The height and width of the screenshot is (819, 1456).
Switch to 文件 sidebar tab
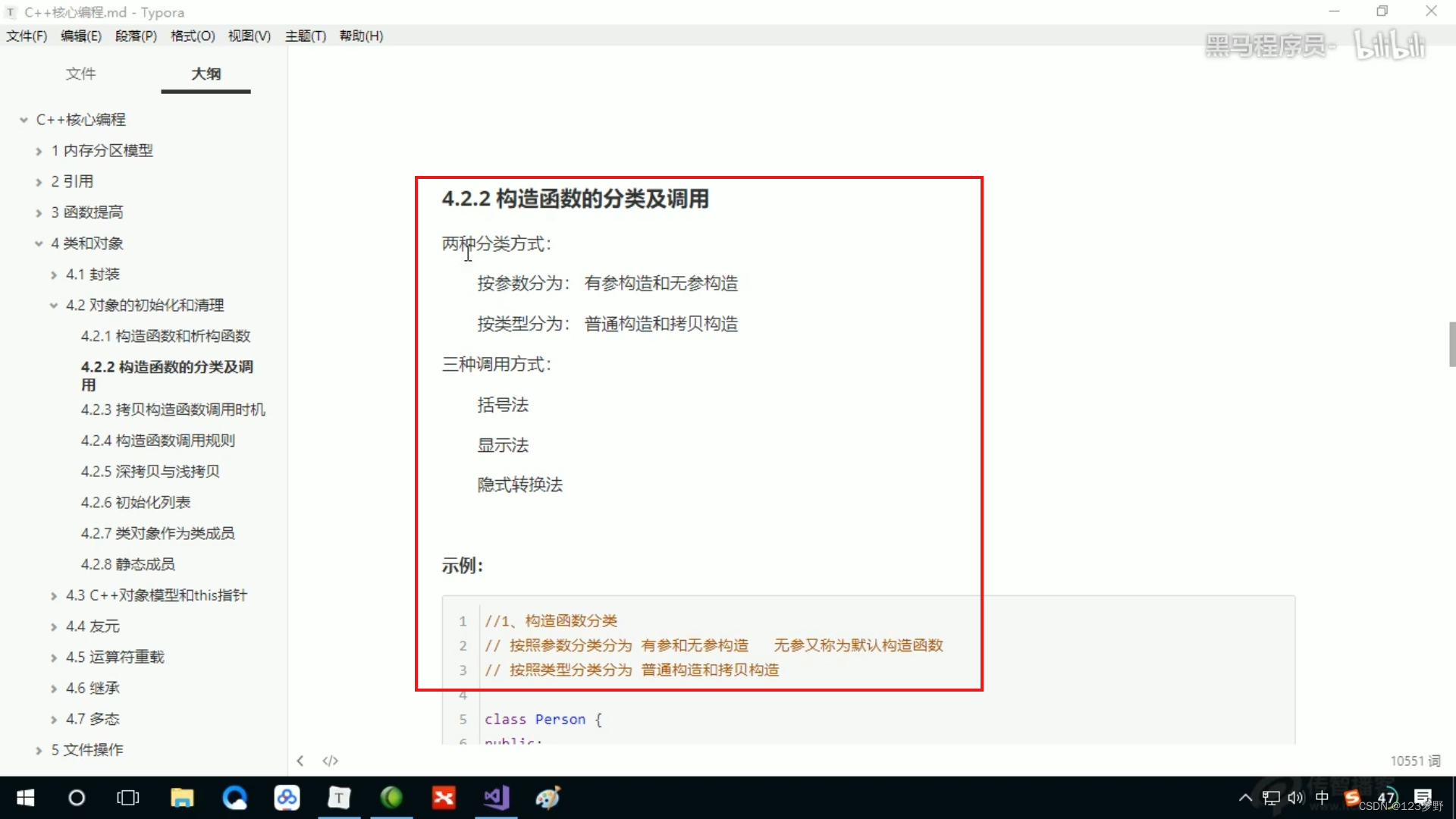pos(80,74)
